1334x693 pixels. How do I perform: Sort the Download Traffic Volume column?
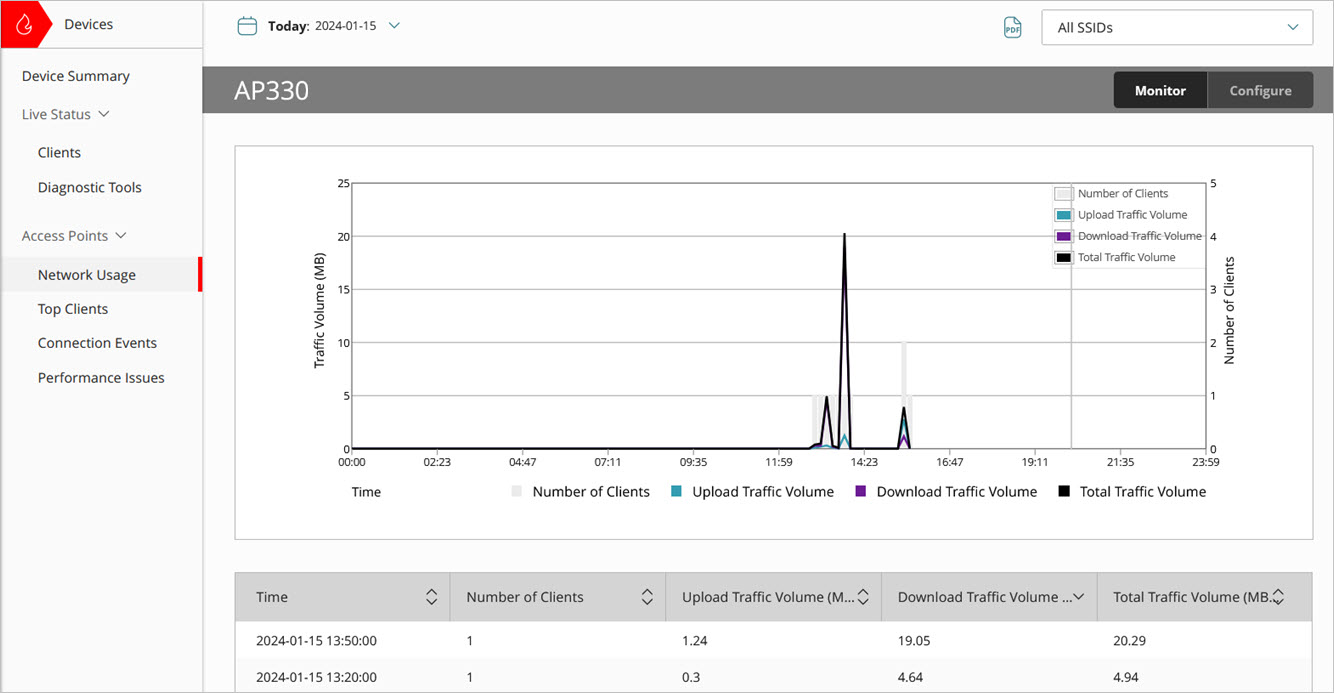point(1078,596)
